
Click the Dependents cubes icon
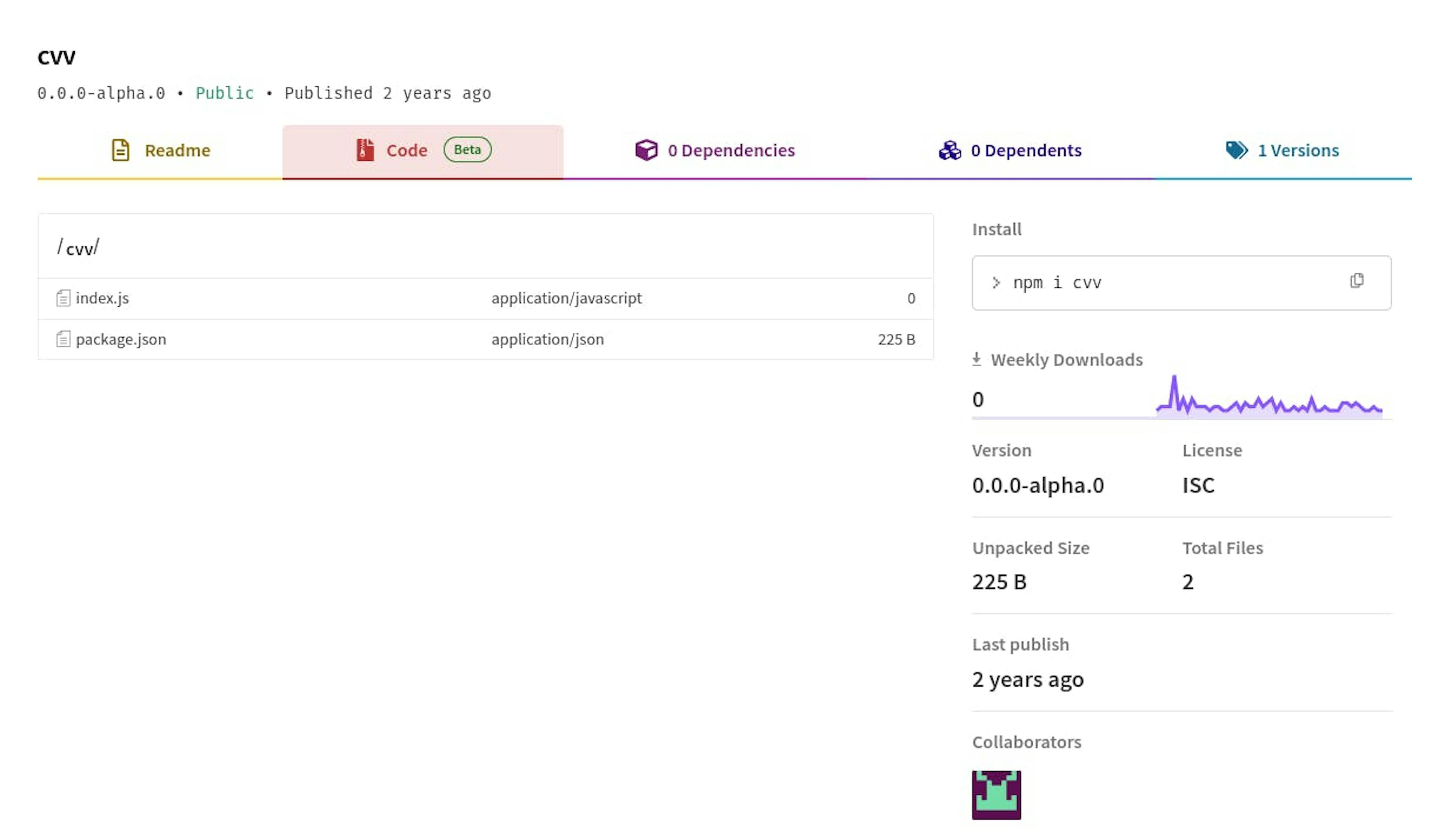click(949, 150)
